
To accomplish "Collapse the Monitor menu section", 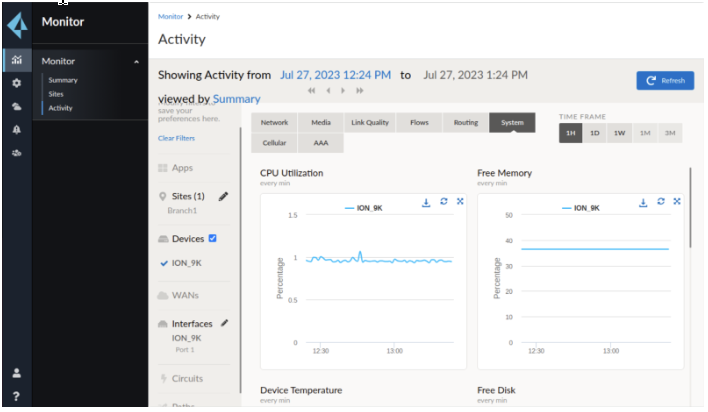I will pyautogui.click(x=136, y=62).
